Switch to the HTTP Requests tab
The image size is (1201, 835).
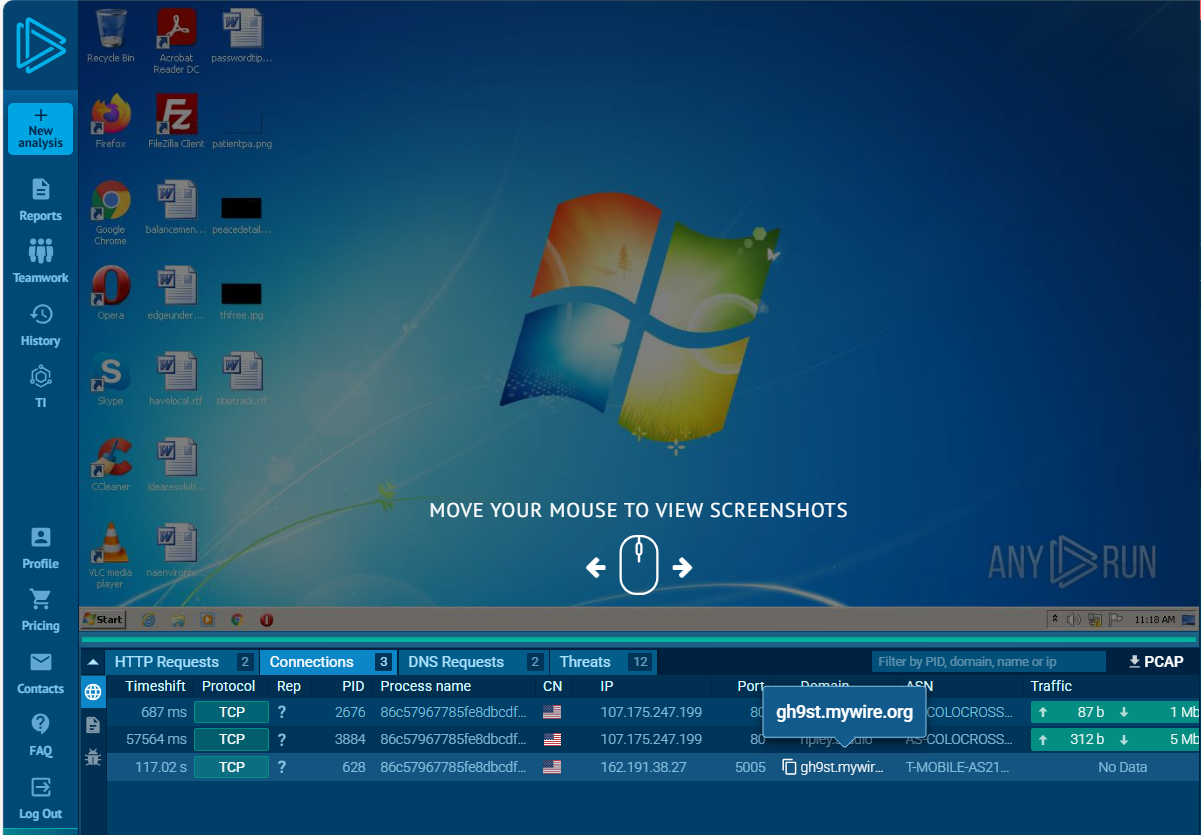pos(183,662)
